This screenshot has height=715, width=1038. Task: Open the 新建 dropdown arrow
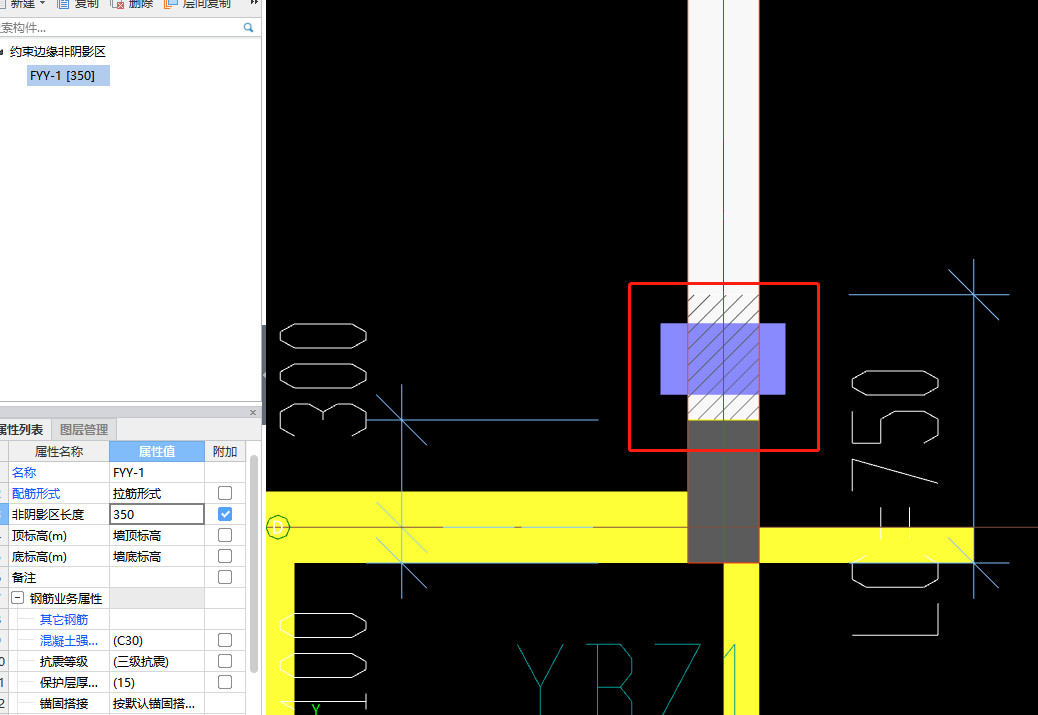point(43,3)
